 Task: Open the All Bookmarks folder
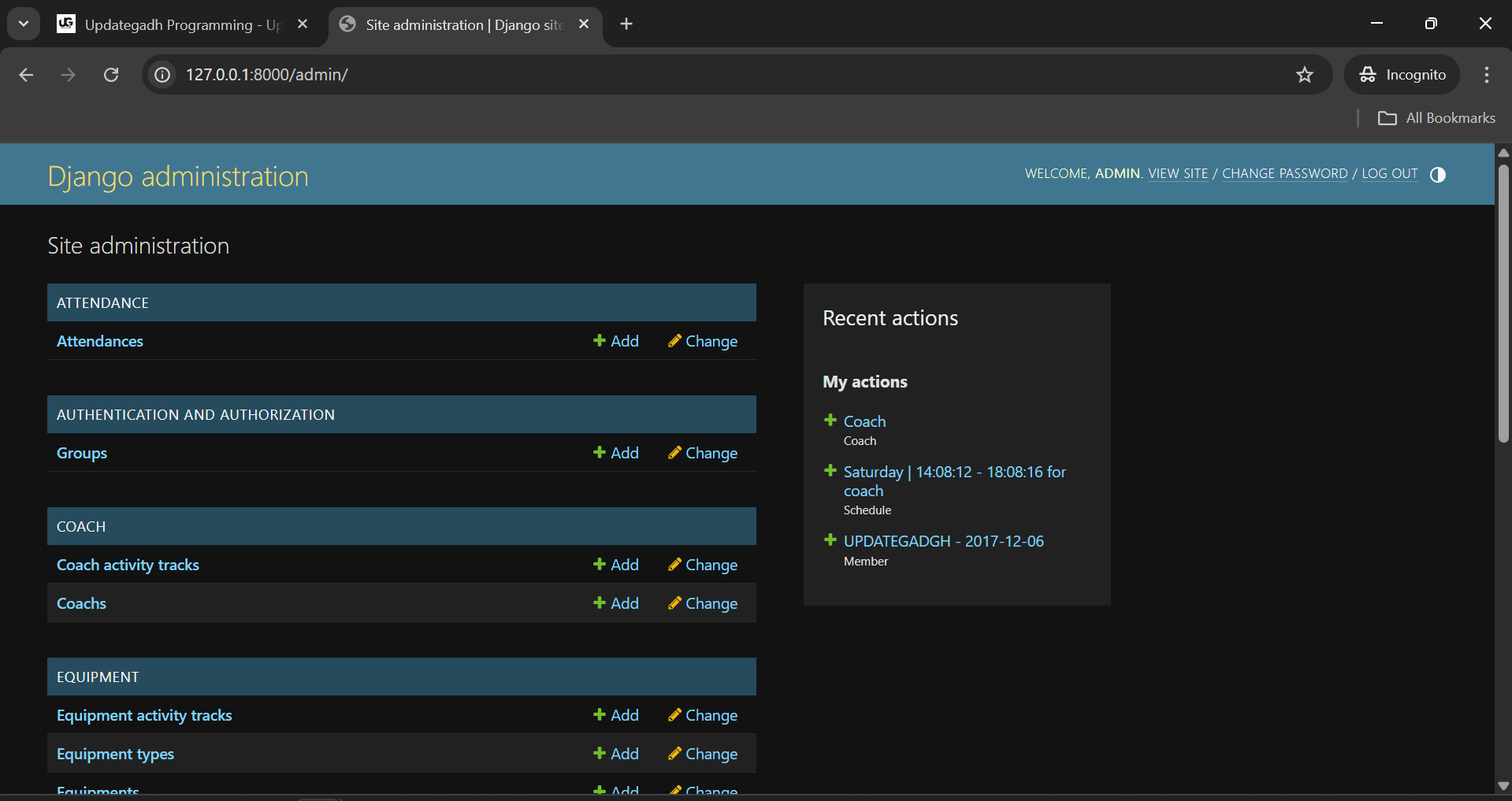[1436, 117]
